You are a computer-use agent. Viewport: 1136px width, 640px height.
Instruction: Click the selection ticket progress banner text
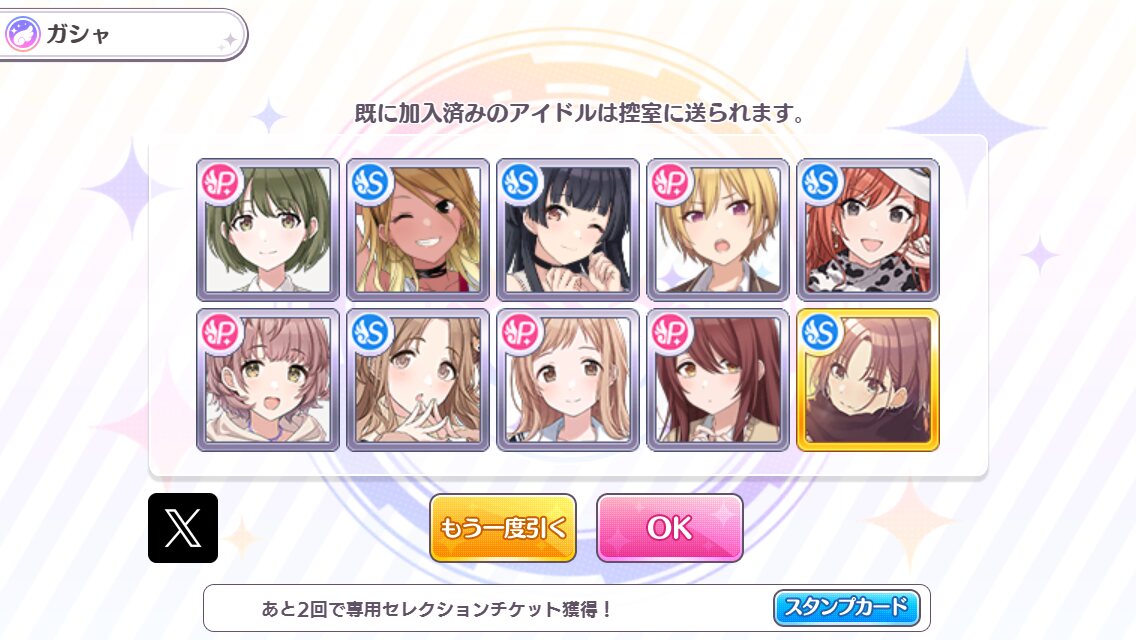pyautogui.click(x=437, y=609)
